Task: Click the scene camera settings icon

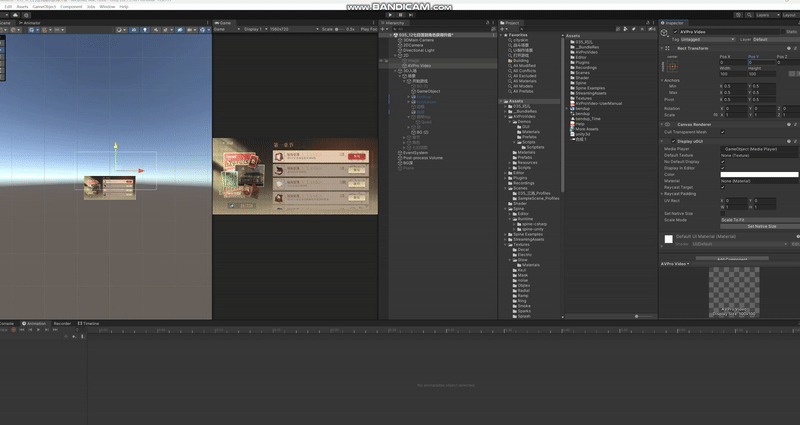Action: 190,30
